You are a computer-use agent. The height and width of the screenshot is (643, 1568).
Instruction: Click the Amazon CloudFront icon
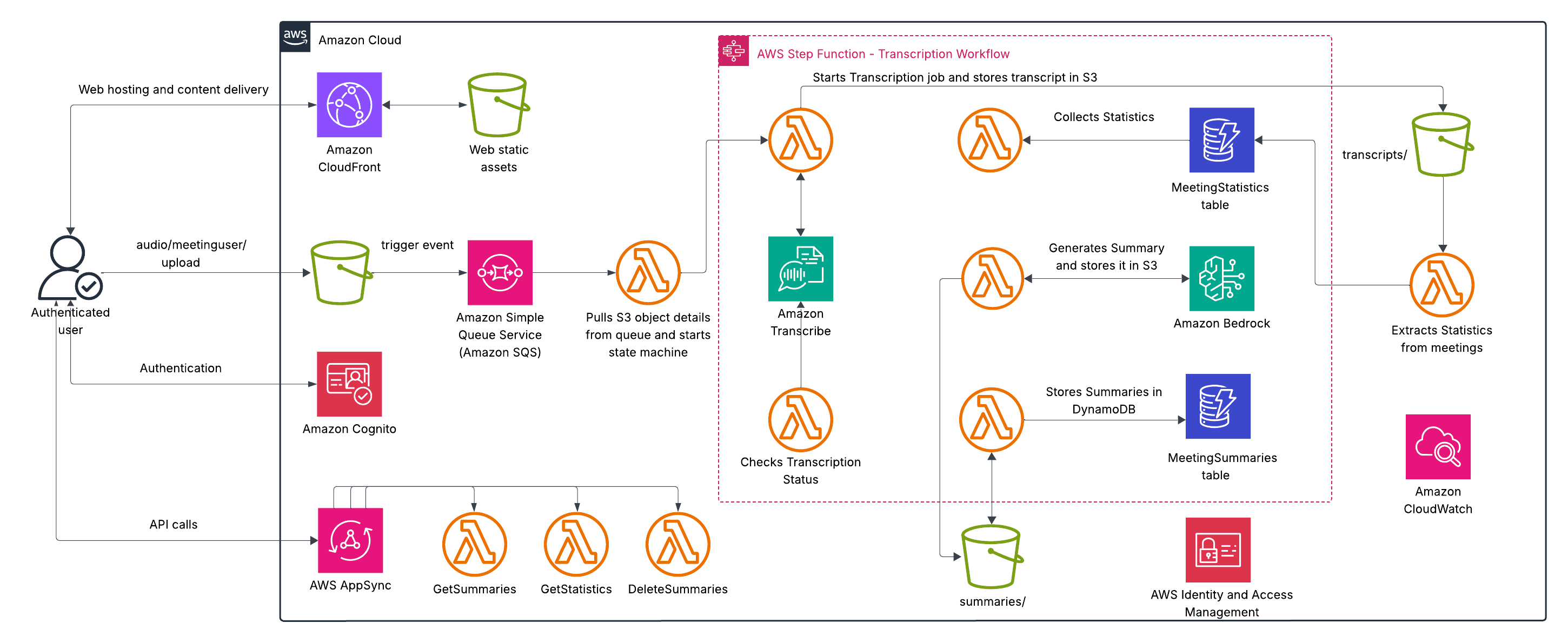click(349, 105)
